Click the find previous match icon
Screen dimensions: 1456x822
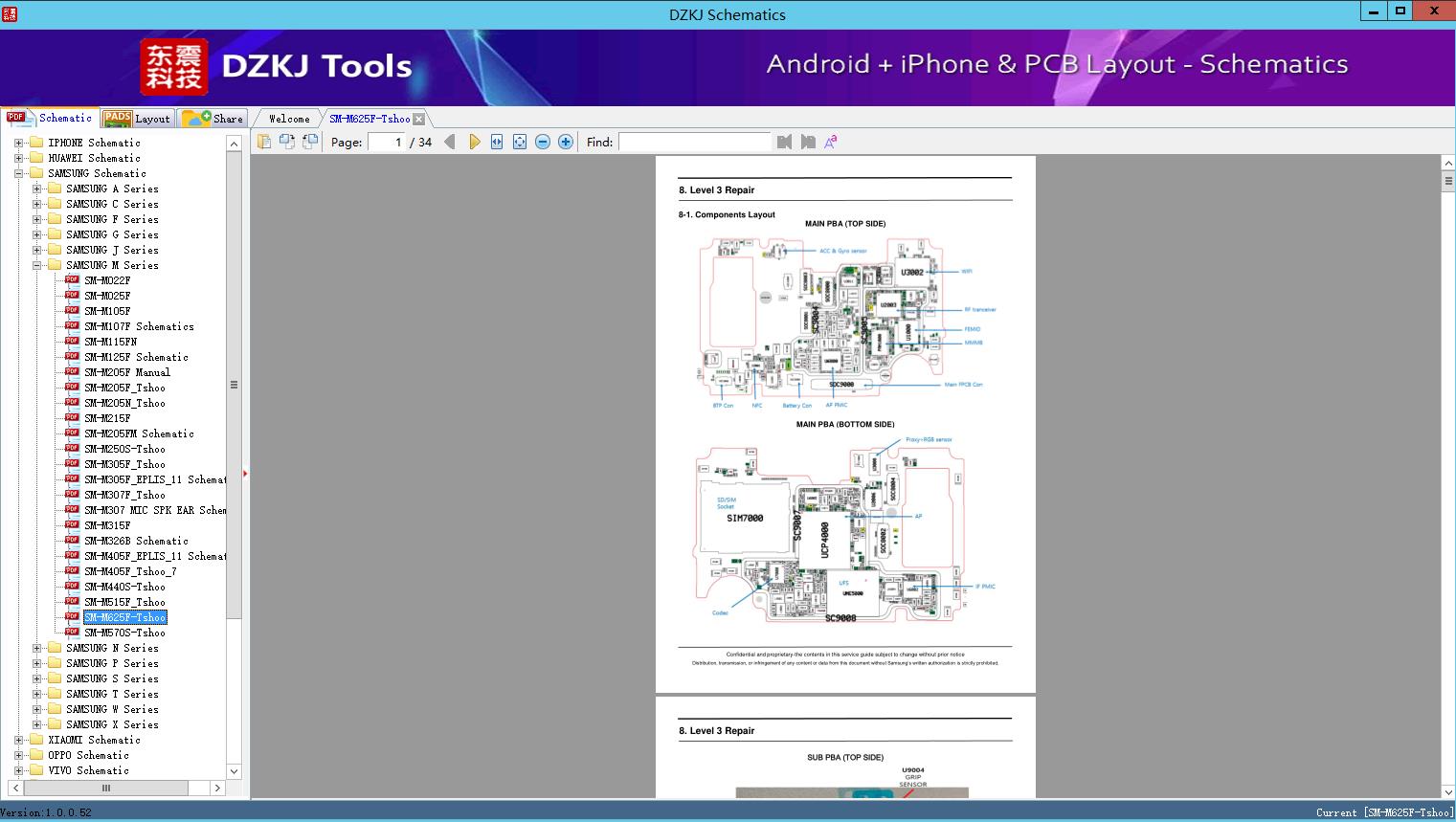(785, 142)
